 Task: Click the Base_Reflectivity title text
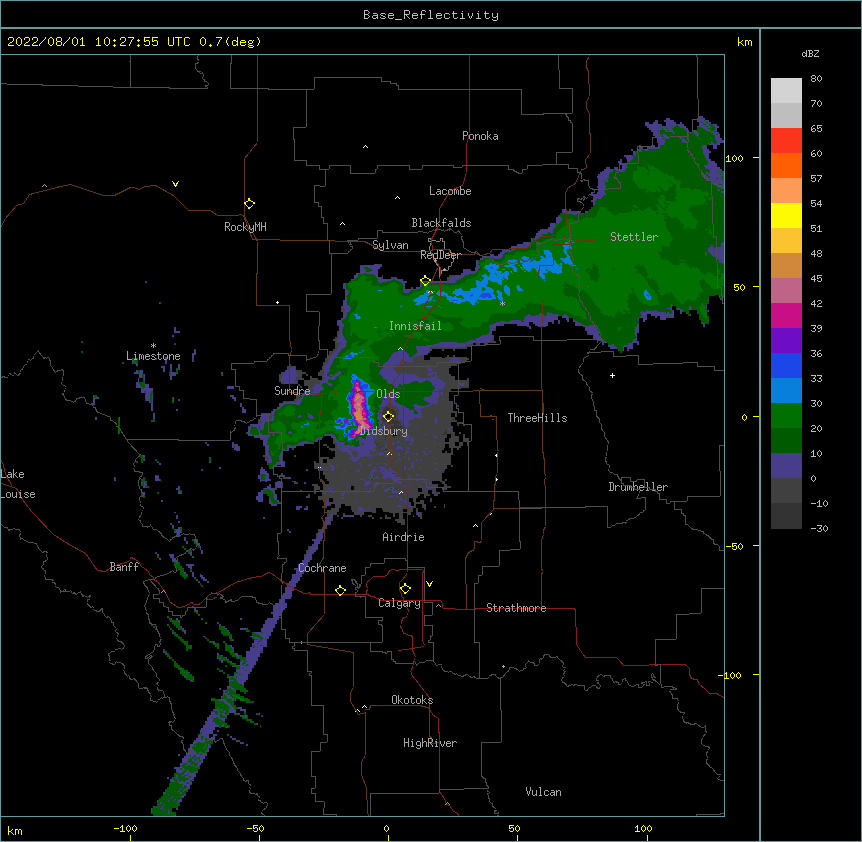[x=431, y=15]
